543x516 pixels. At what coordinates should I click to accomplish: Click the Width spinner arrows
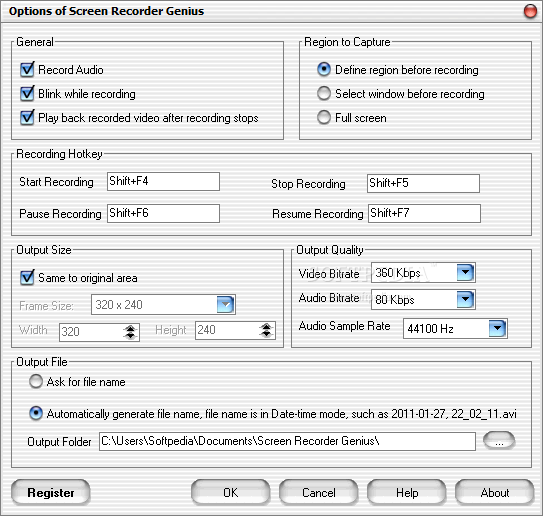(130, 332)
